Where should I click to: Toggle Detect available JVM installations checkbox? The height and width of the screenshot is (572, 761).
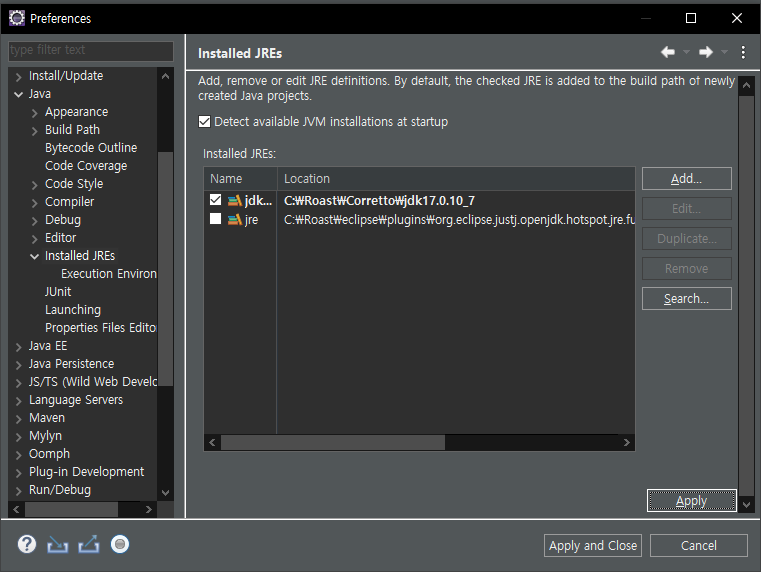(204, 121)
